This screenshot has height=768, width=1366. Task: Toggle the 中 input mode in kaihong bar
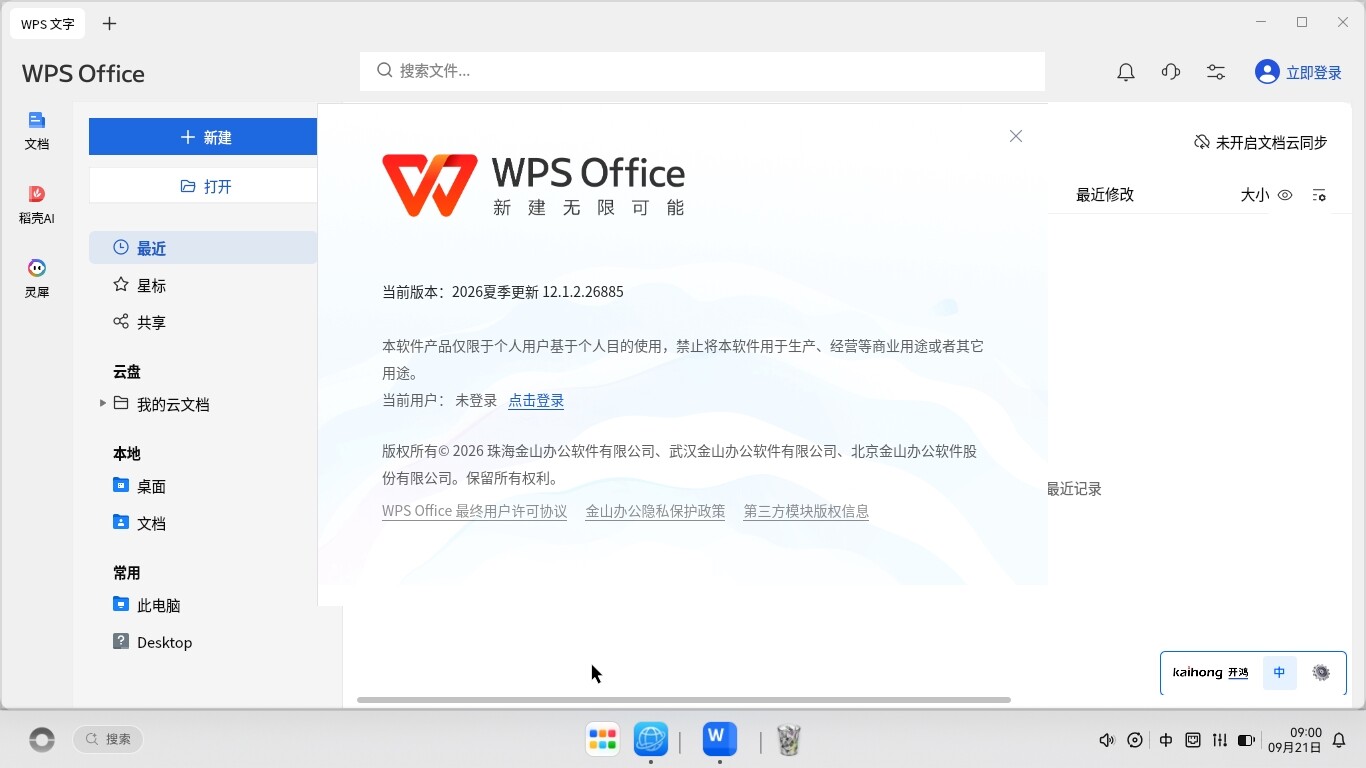click(1280, 672)
